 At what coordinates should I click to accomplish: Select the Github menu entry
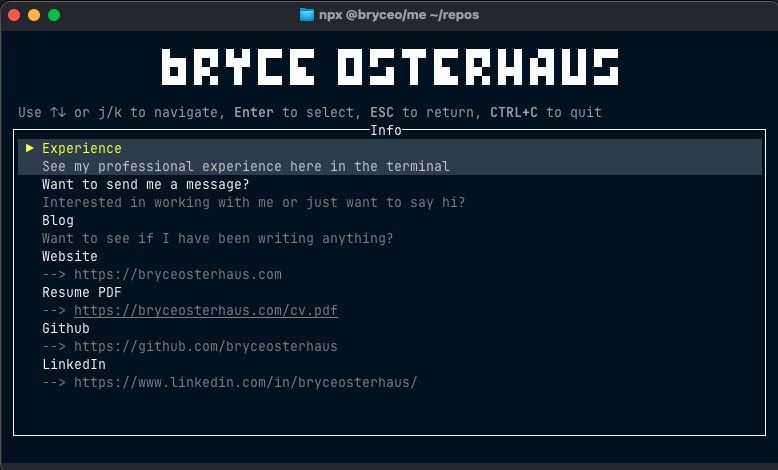point(66,329)
